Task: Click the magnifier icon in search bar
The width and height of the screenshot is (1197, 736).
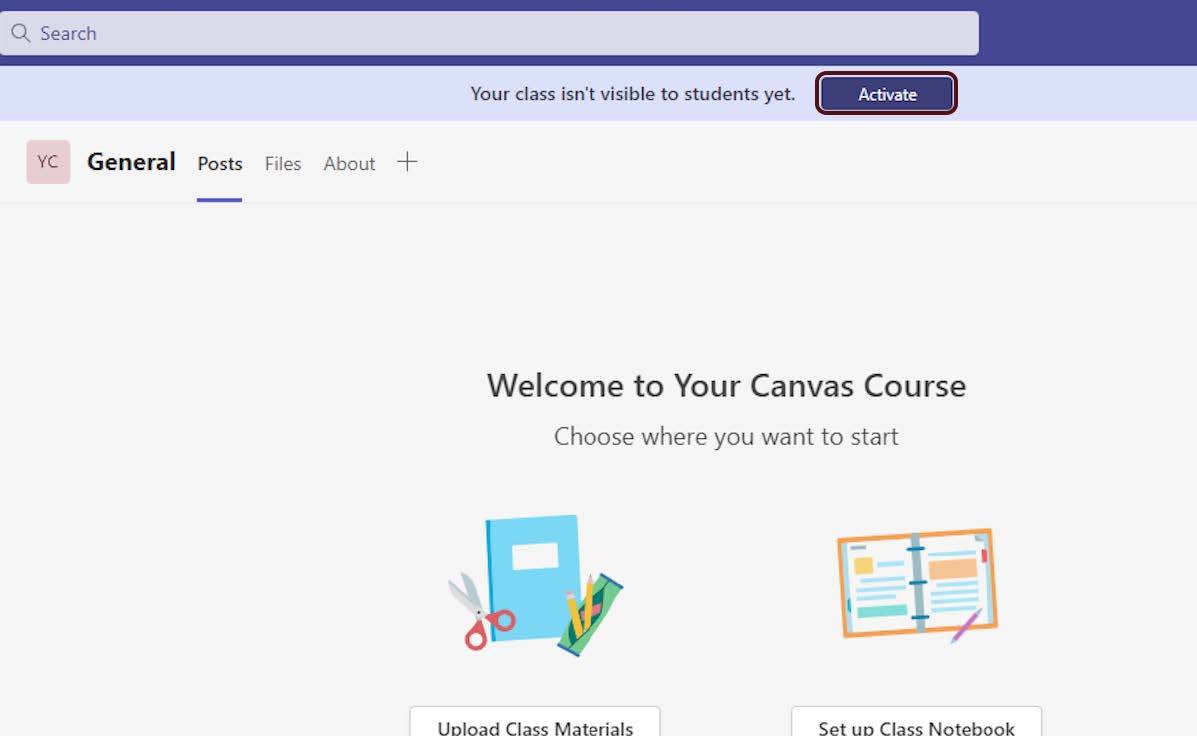Action: [x=21, y=33]
